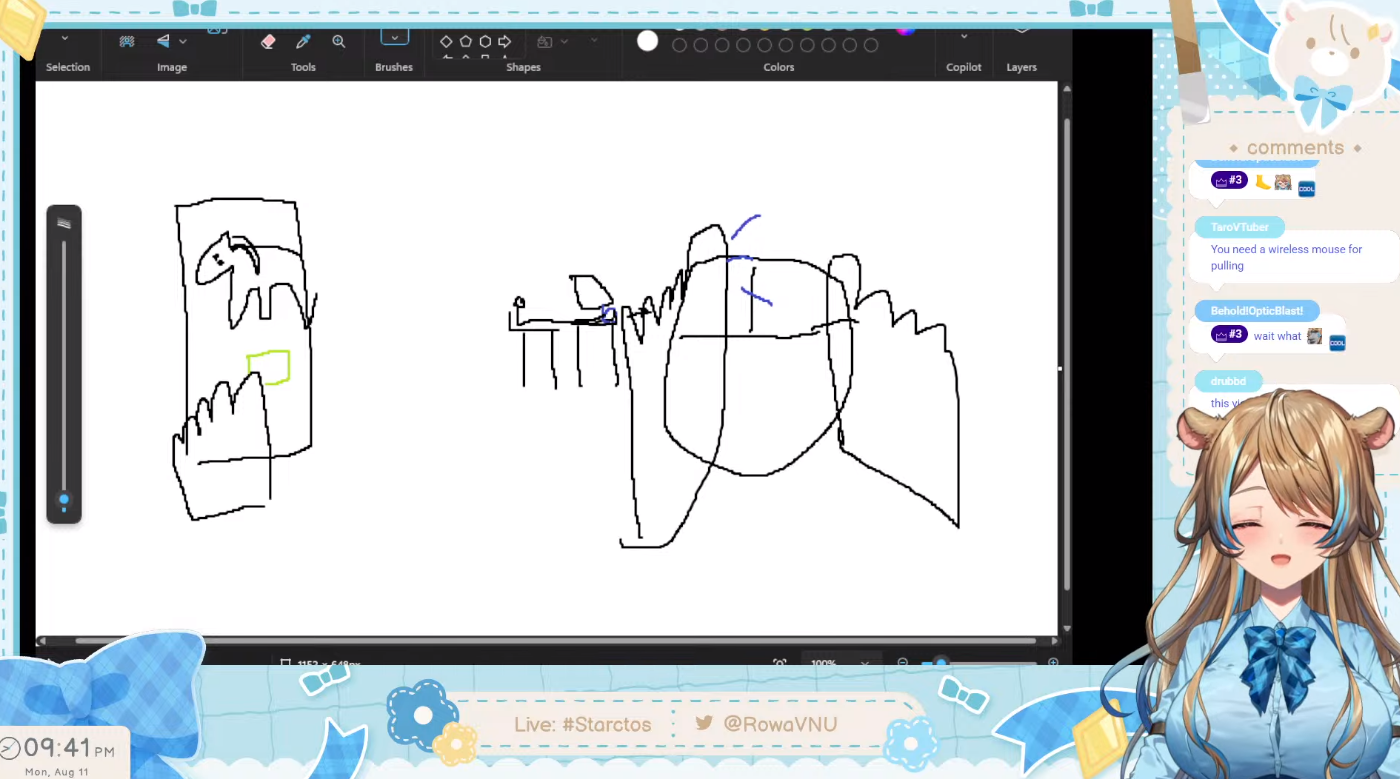Click the Twitter bird icon

704,723
